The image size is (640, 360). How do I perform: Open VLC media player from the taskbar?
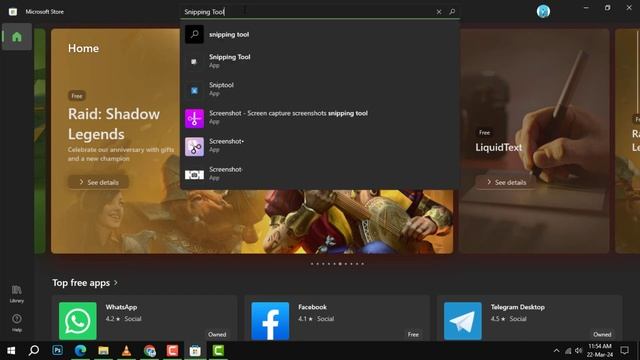(x=127, y=351)
